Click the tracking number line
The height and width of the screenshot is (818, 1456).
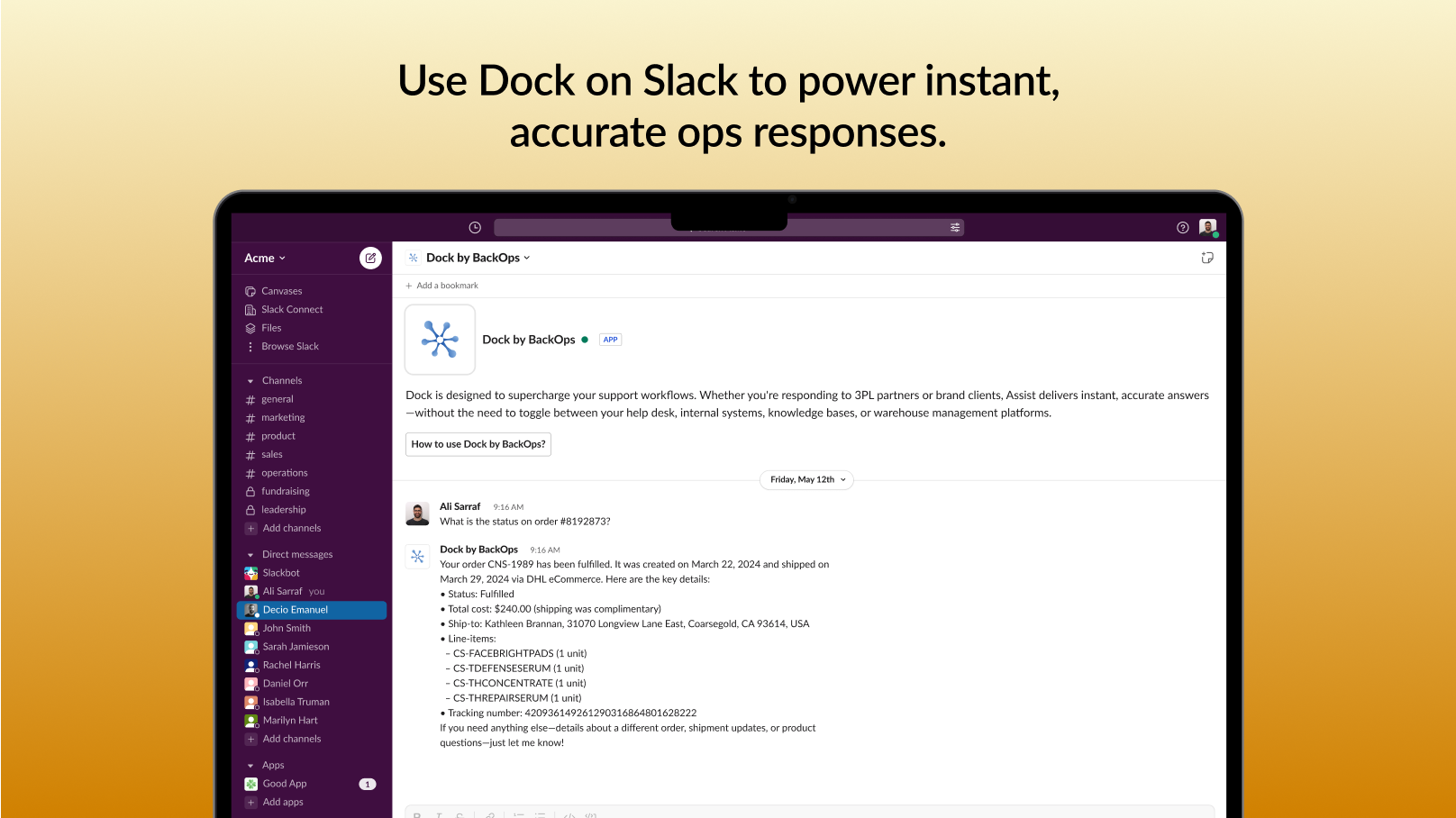click(x=569, y=713)
